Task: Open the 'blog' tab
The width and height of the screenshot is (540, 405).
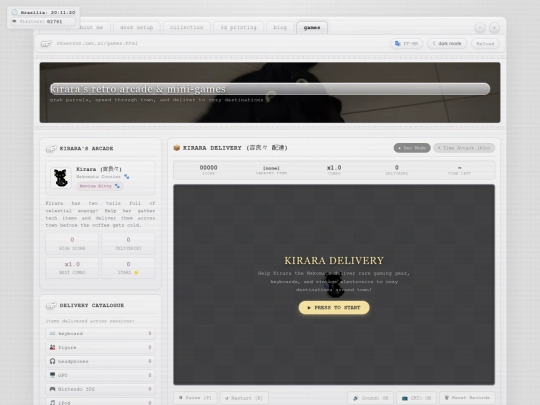Action: [280, 28]
